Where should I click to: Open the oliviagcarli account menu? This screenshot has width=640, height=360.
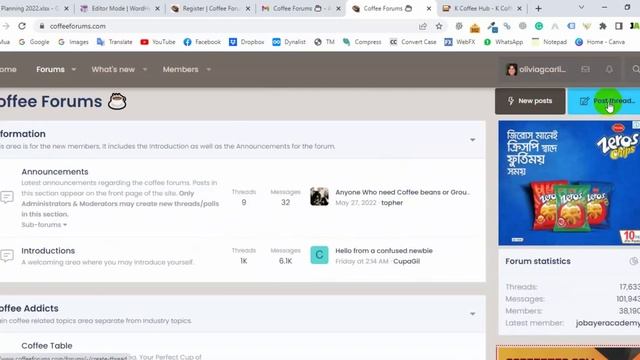click(x=536, y=69)
